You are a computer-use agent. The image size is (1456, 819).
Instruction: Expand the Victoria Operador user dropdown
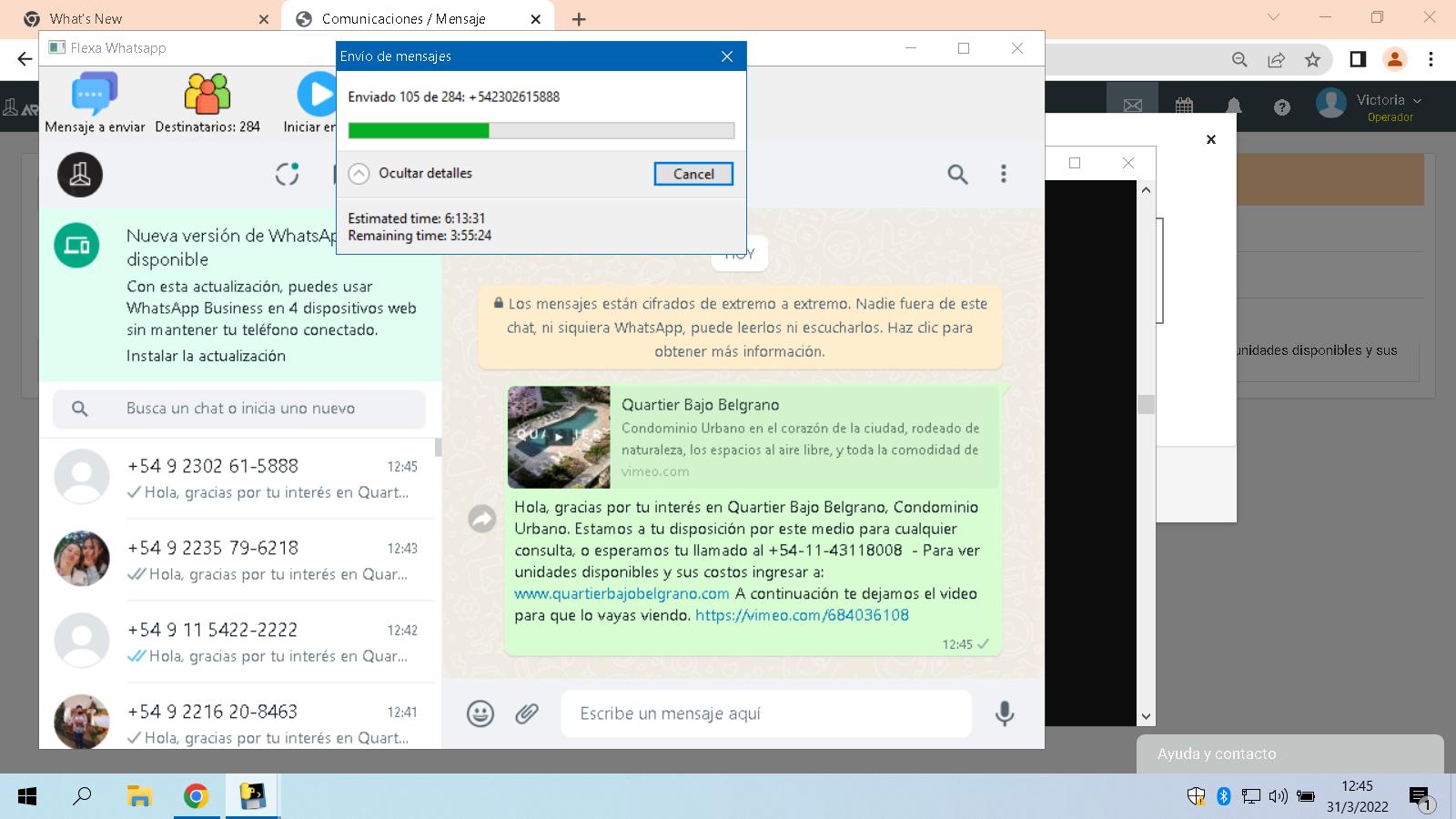pos(1389,106)
